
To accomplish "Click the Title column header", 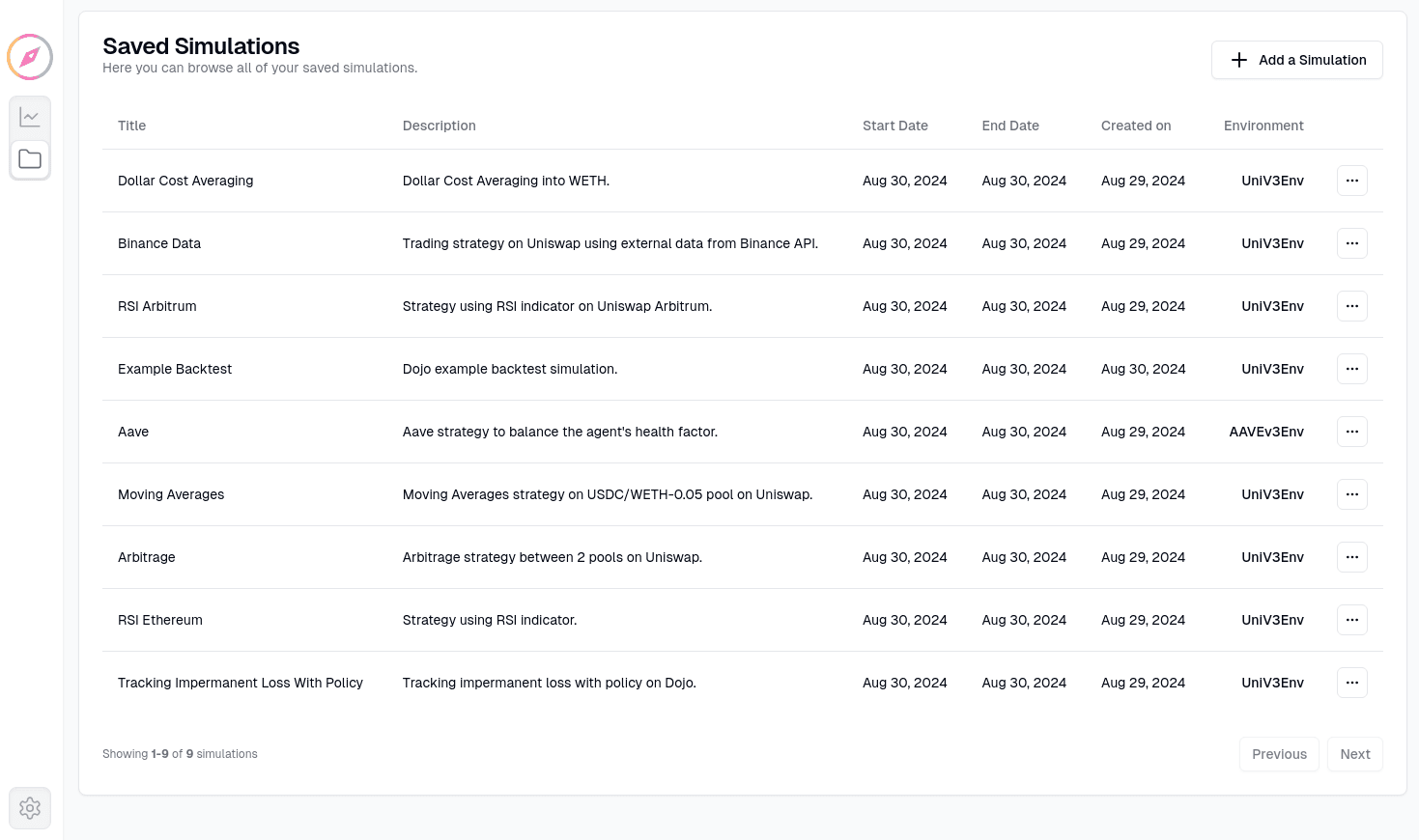I will pos(132,126).
